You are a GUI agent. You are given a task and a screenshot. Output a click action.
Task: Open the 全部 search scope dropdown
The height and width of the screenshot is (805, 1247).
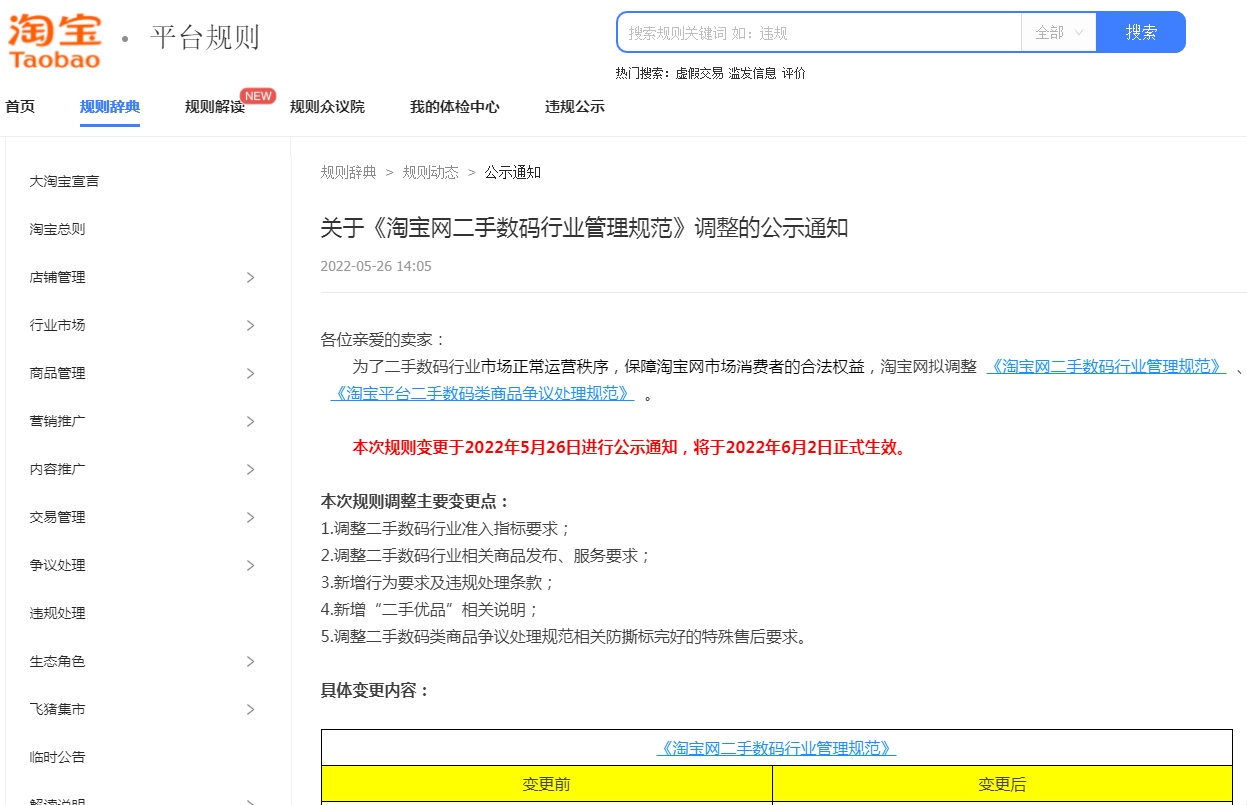1059,32
